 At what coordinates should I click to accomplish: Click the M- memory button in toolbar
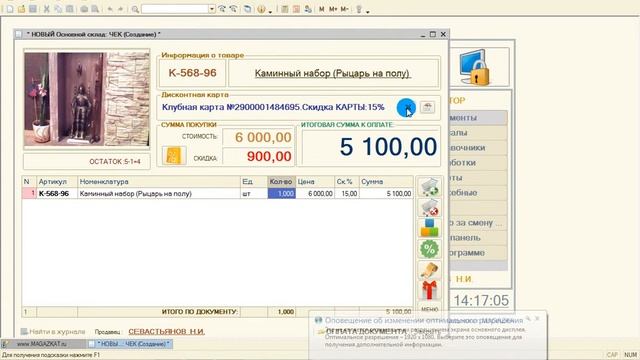pyautogui.click(x=344, y=9)
